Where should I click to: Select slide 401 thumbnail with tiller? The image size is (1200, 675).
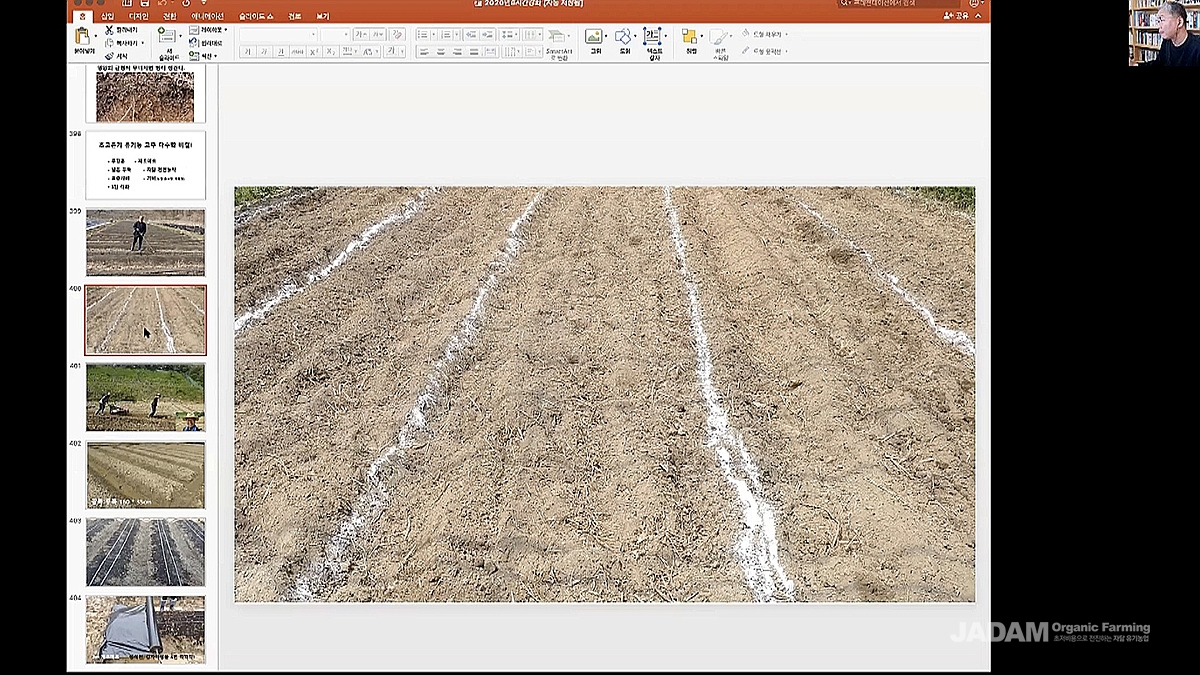point(145,397)
